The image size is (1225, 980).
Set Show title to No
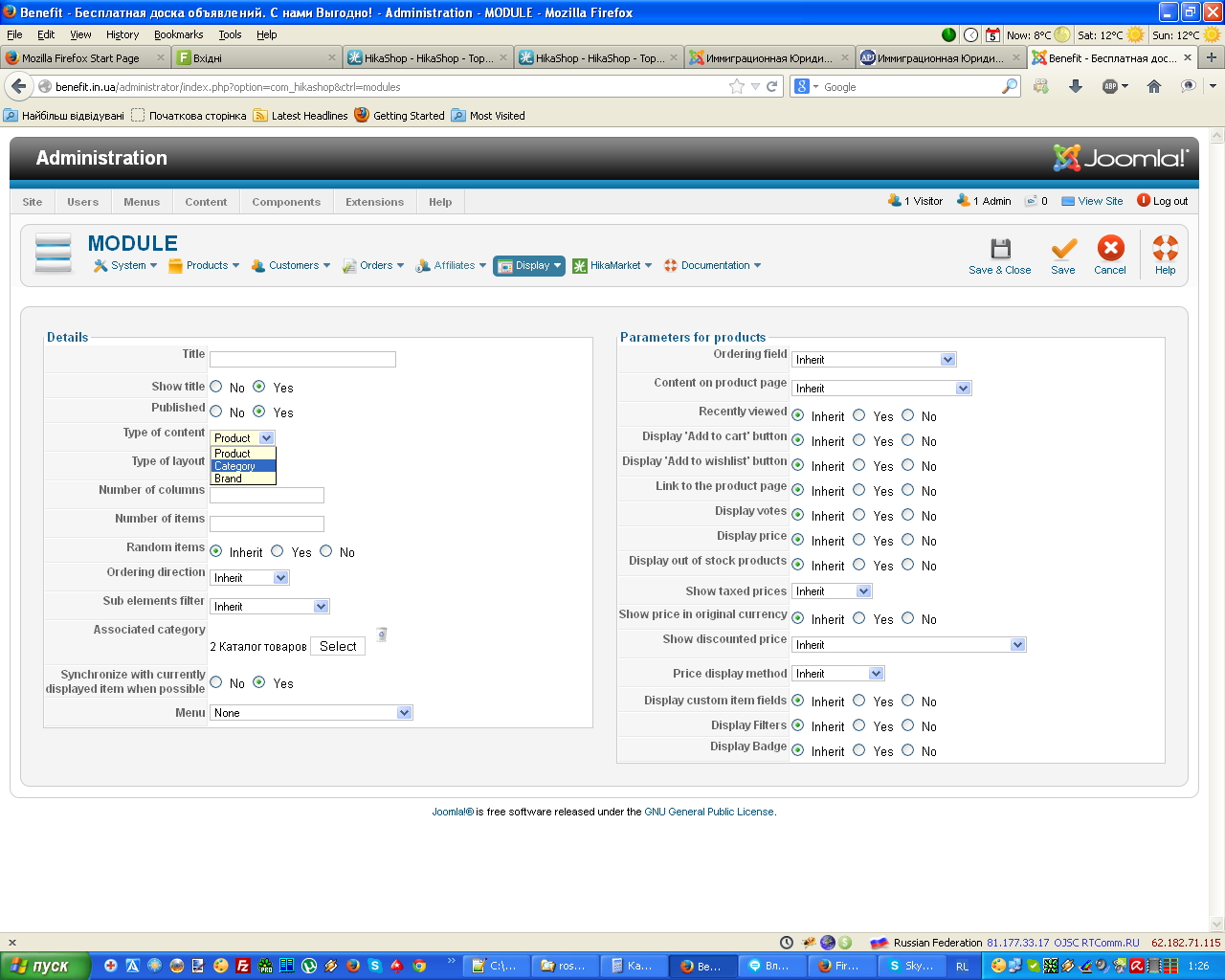pyautogui.click(x=216, y=387)
